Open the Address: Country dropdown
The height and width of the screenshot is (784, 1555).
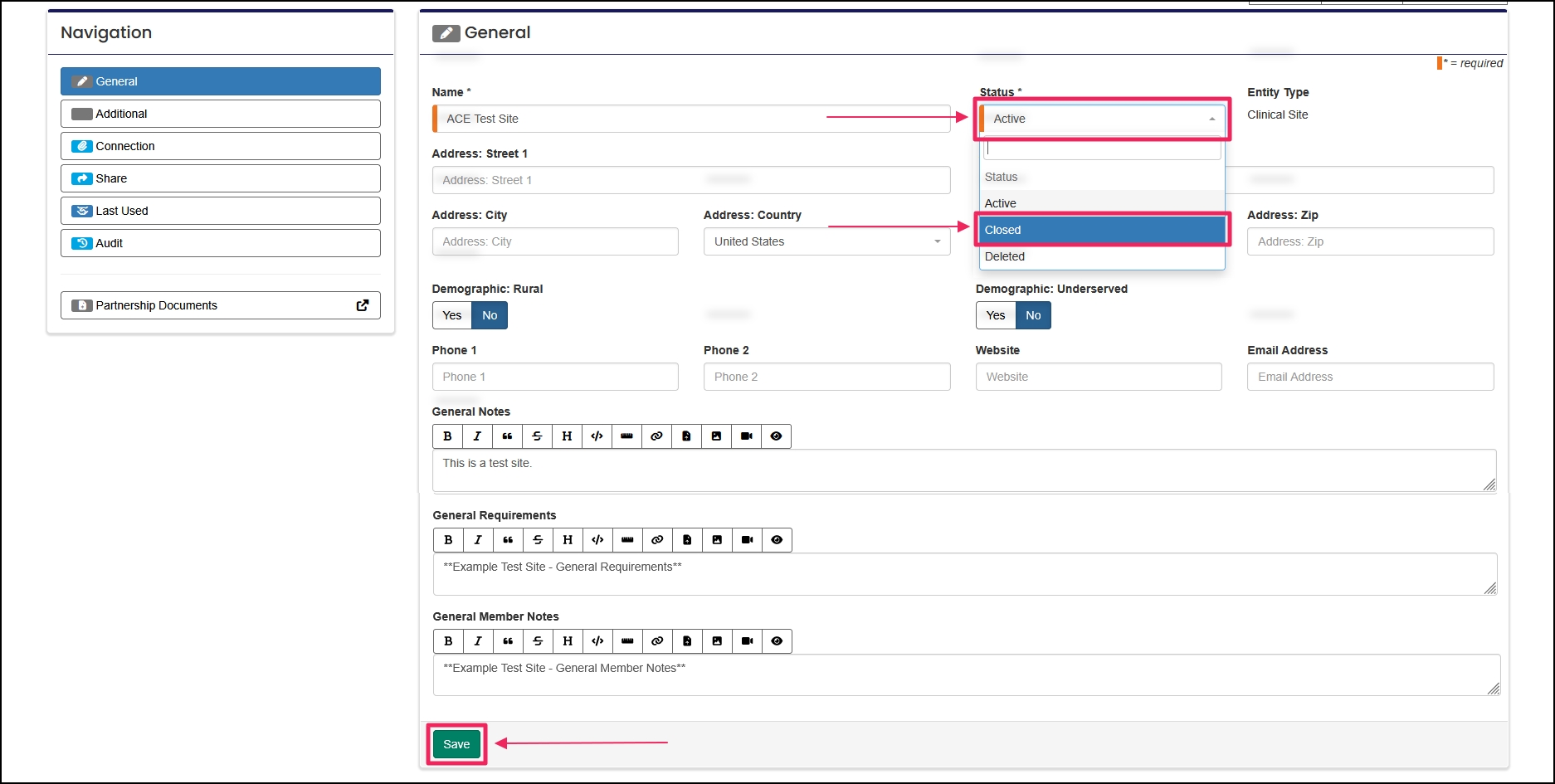coord(826,241)
